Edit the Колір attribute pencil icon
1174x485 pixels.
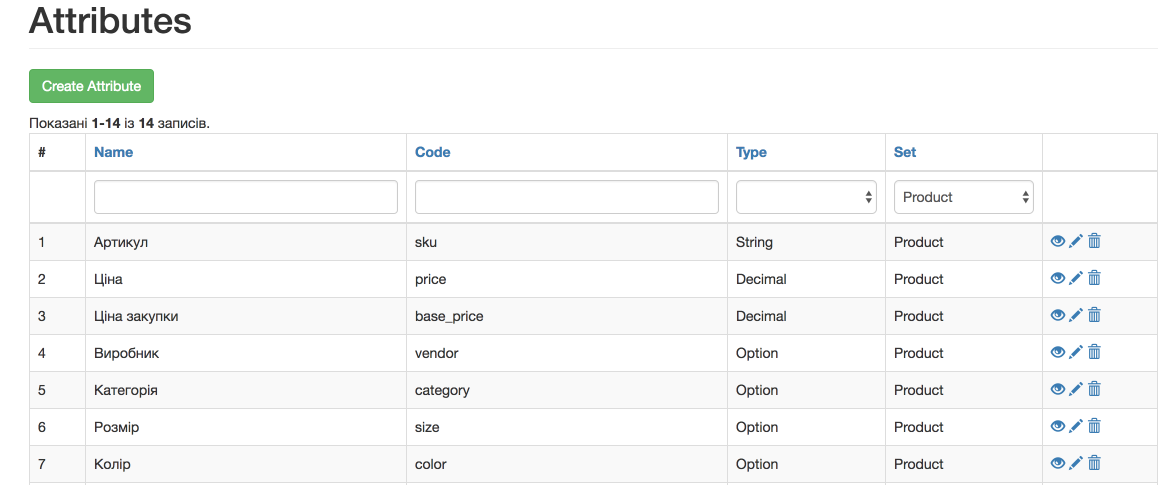coord(1076,463)
